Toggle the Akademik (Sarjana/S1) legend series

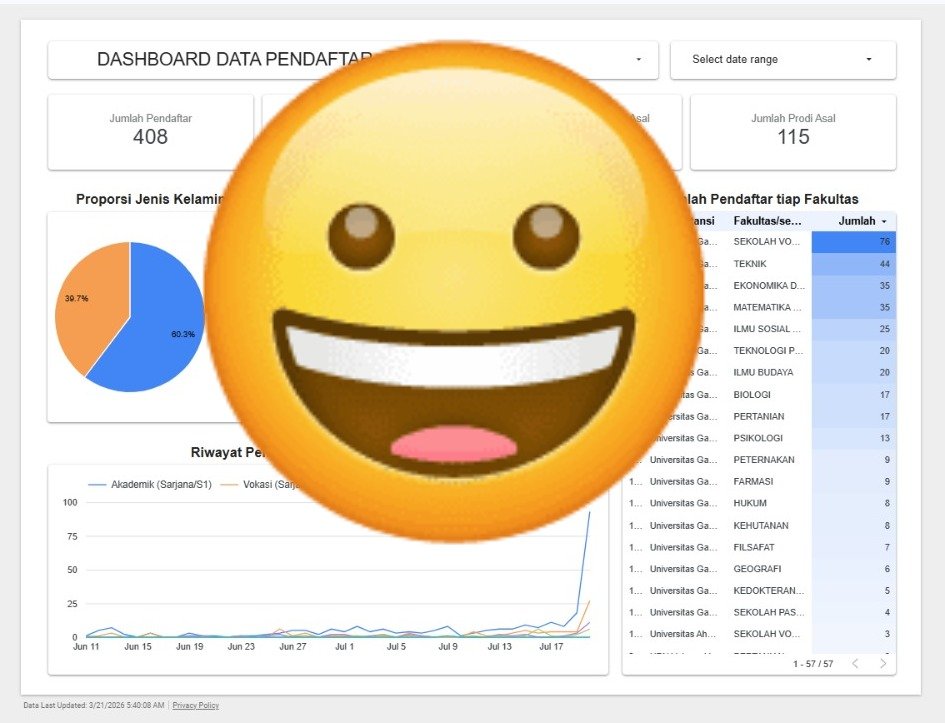click(150, 484)
